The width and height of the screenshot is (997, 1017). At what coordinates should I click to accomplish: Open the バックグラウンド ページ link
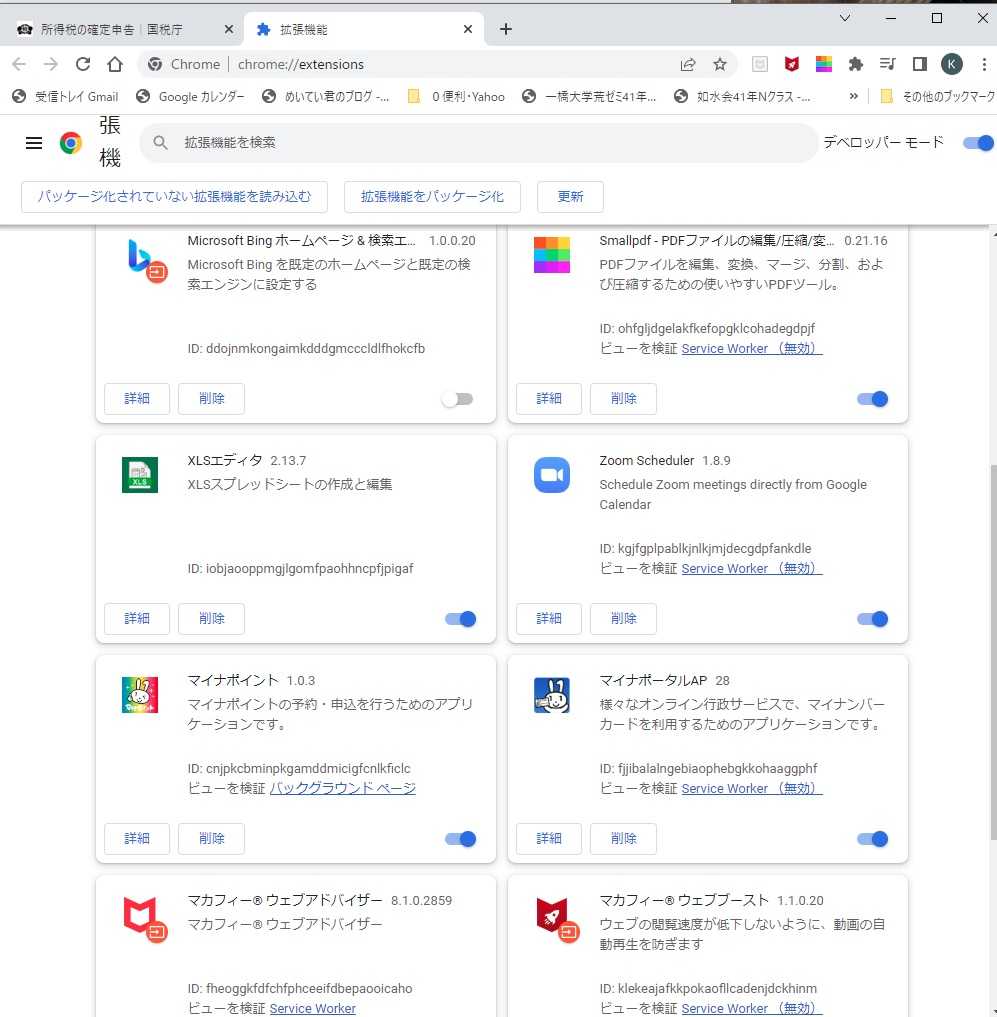pyautogui.click(x=343, y=788)
